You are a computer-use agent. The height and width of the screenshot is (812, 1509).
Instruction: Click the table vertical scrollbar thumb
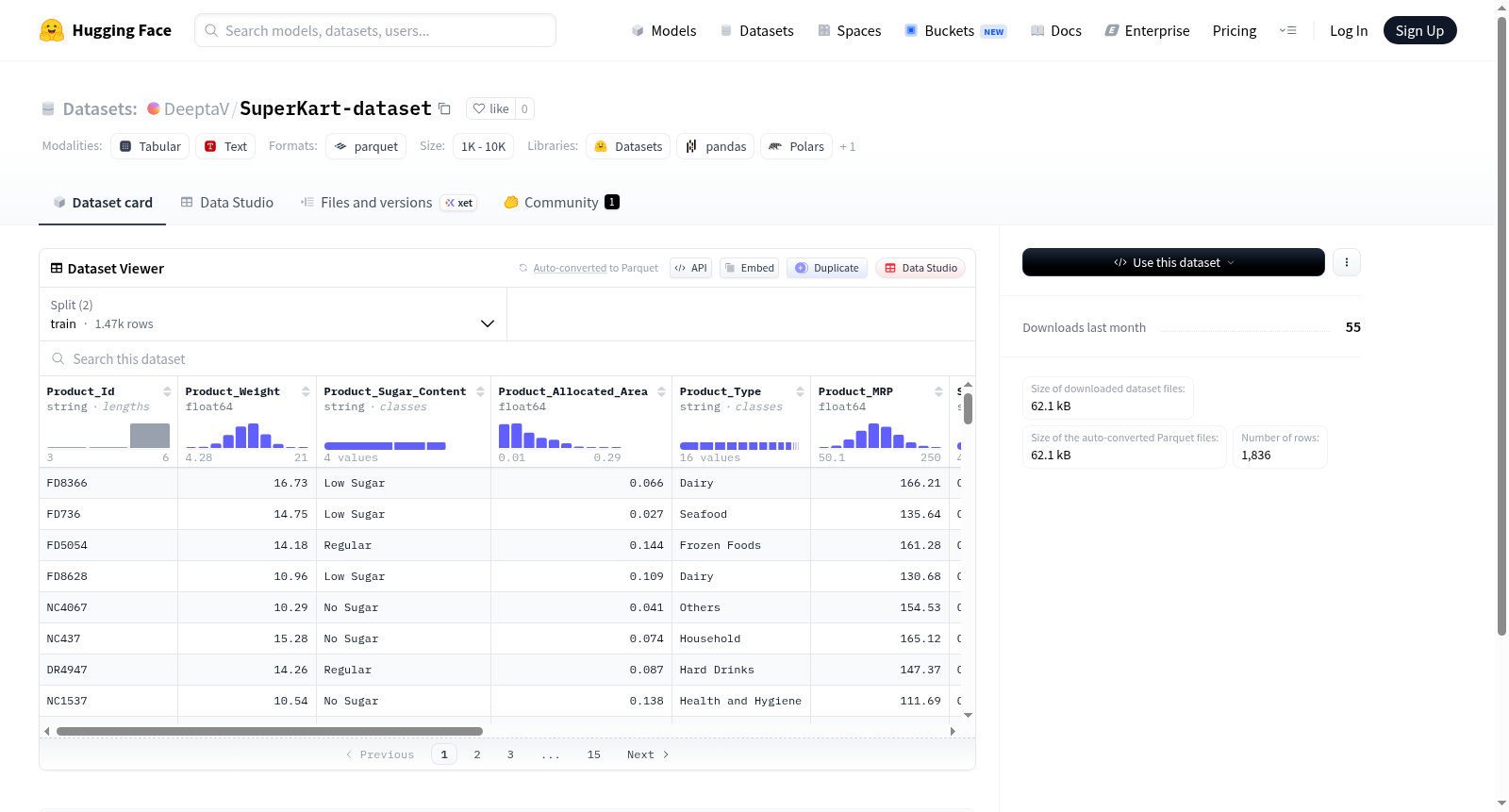tap(968, 408)
